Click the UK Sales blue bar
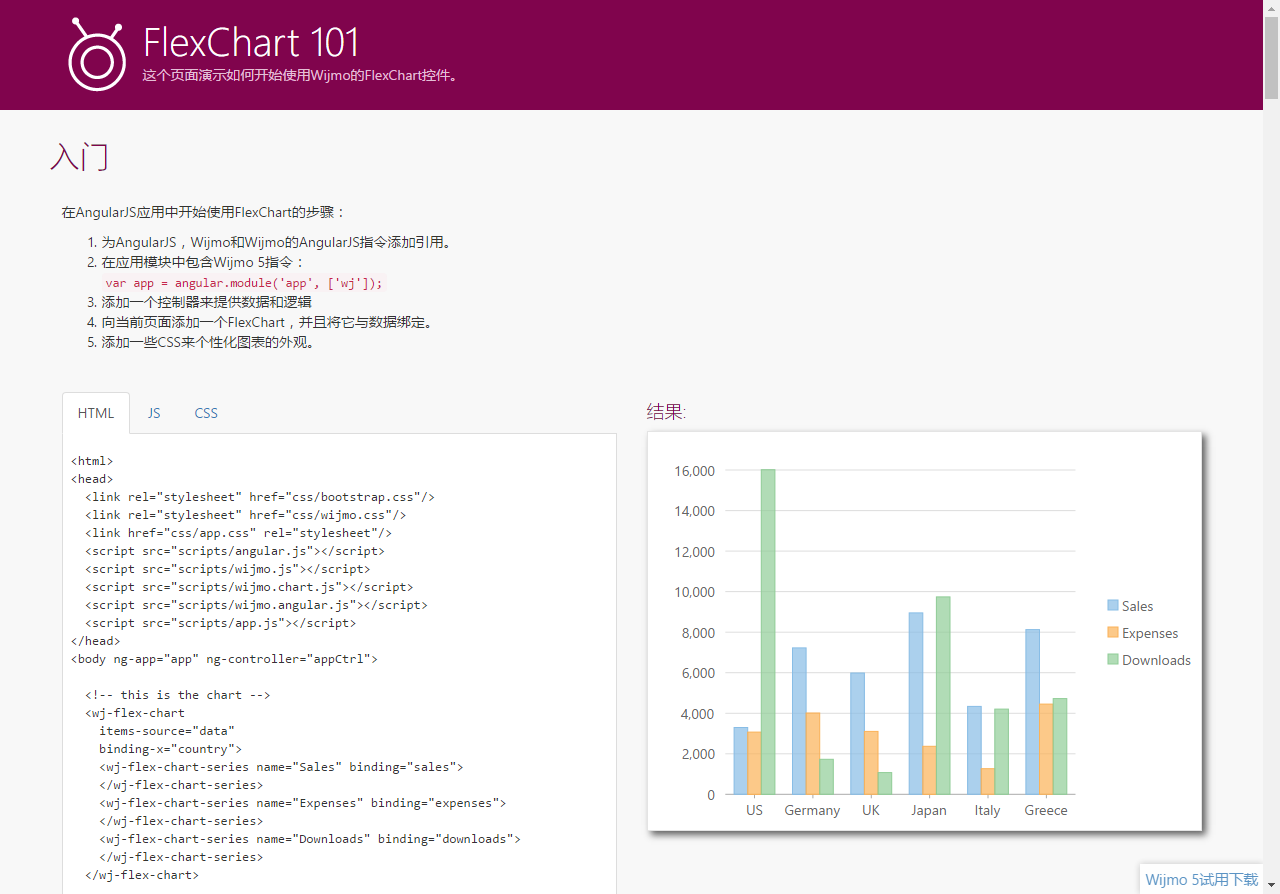The height and width of the screenshot is (894, 1280). click(857, 734)
